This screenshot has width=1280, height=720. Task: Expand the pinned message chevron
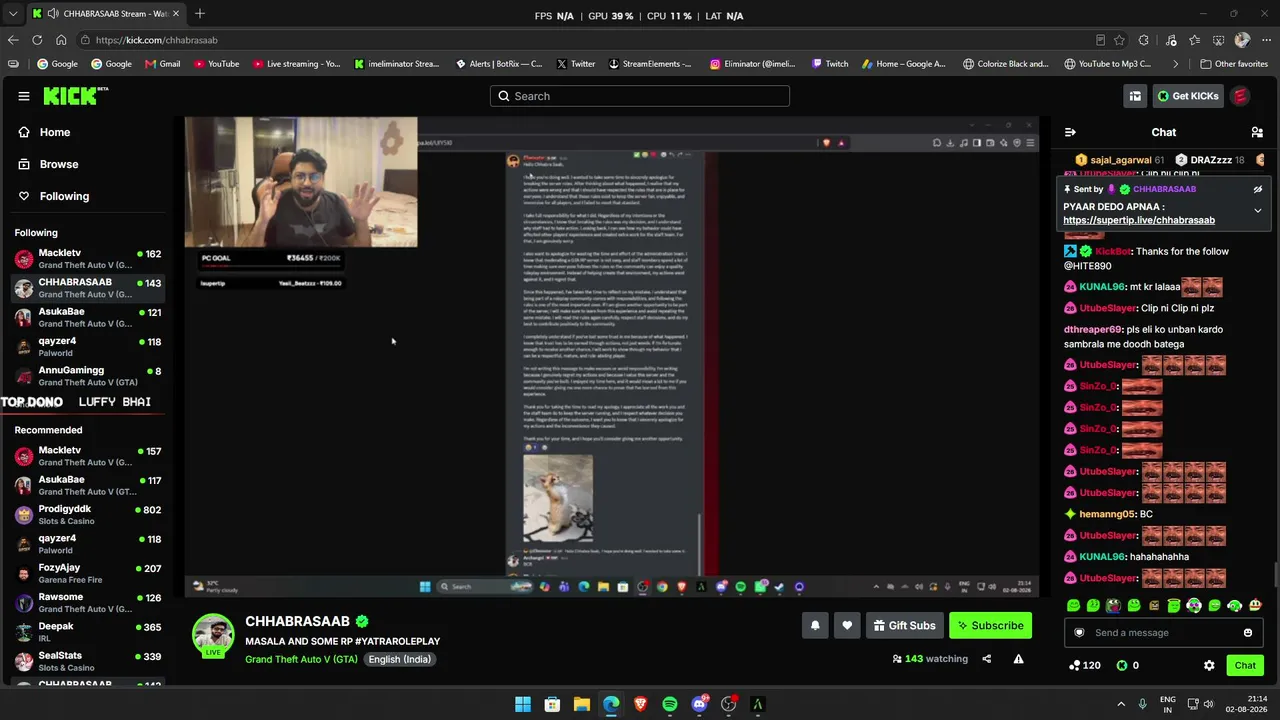[x=1258, y=210]
